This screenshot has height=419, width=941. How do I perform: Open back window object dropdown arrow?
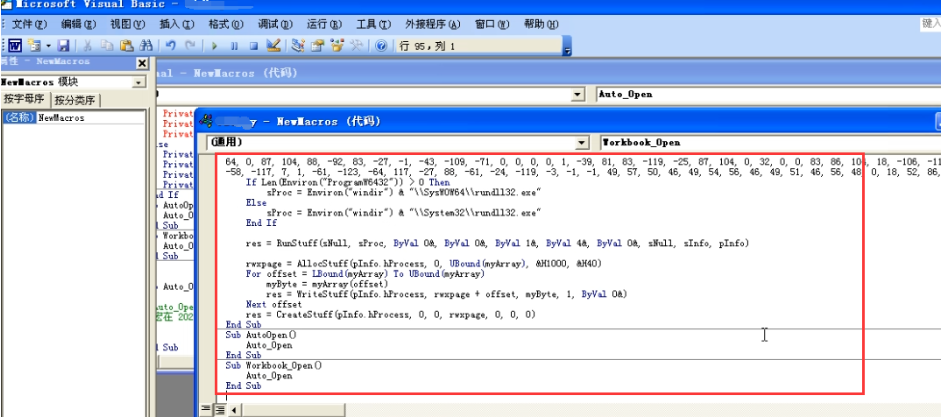click(x=578, y=94)
